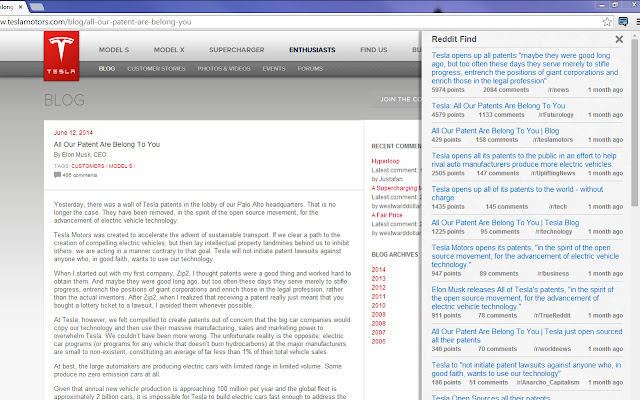640x400 pixels.
Task: Click the June 12, 2014 date
Action: point(73,133)
